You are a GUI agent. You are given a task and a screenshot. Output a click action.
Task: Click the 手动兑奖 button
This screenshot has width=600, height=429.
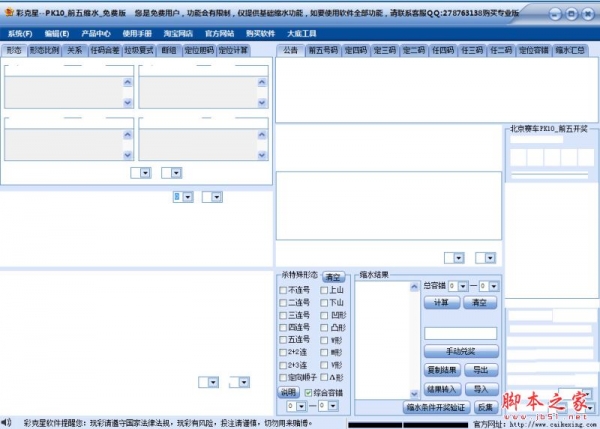[x=461, y=351]
